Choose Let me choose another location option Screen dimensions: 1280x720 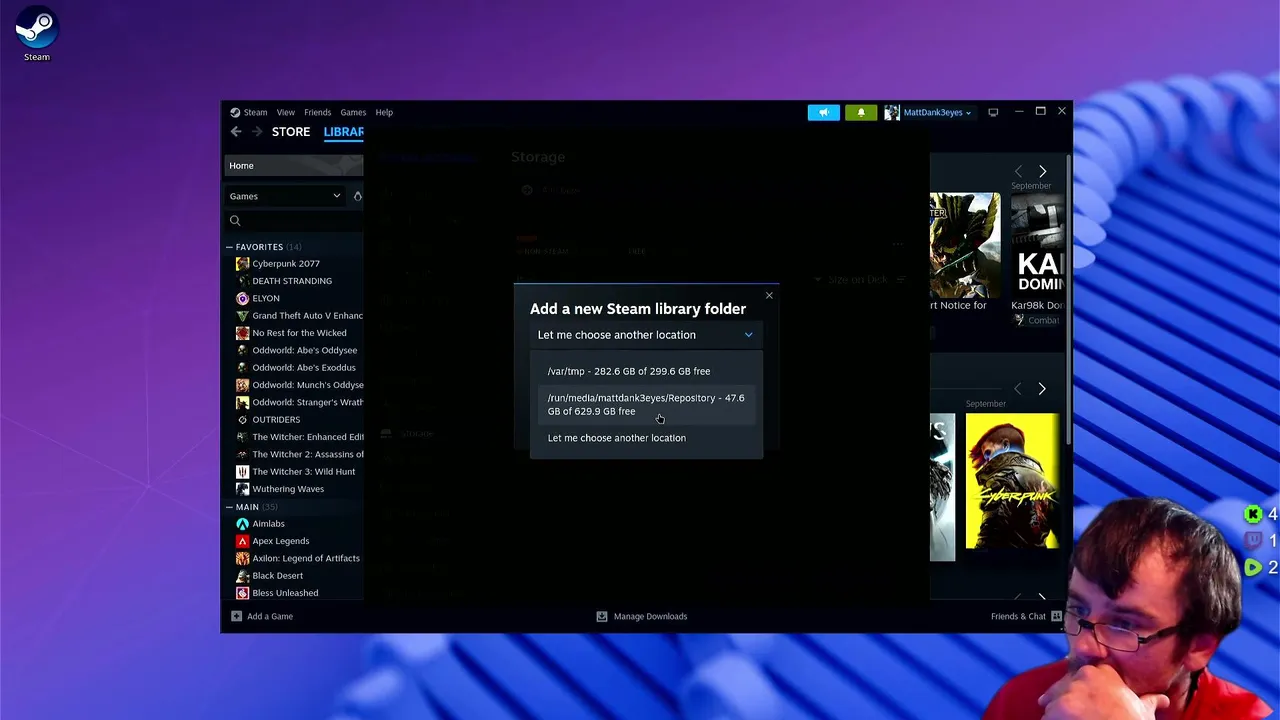click(646, 438)
